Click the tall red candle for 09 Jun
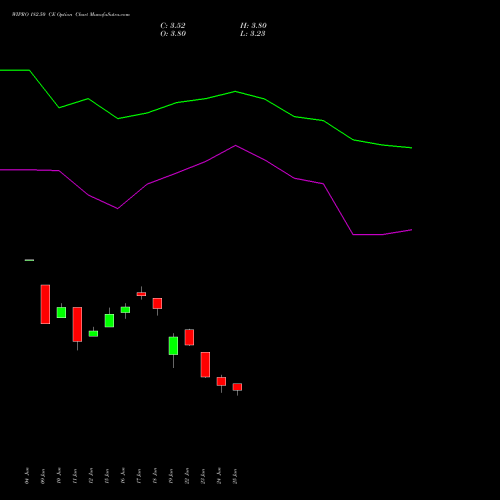Image resolution: width=500 pixels, height=500 pixels. coord(45,304)
